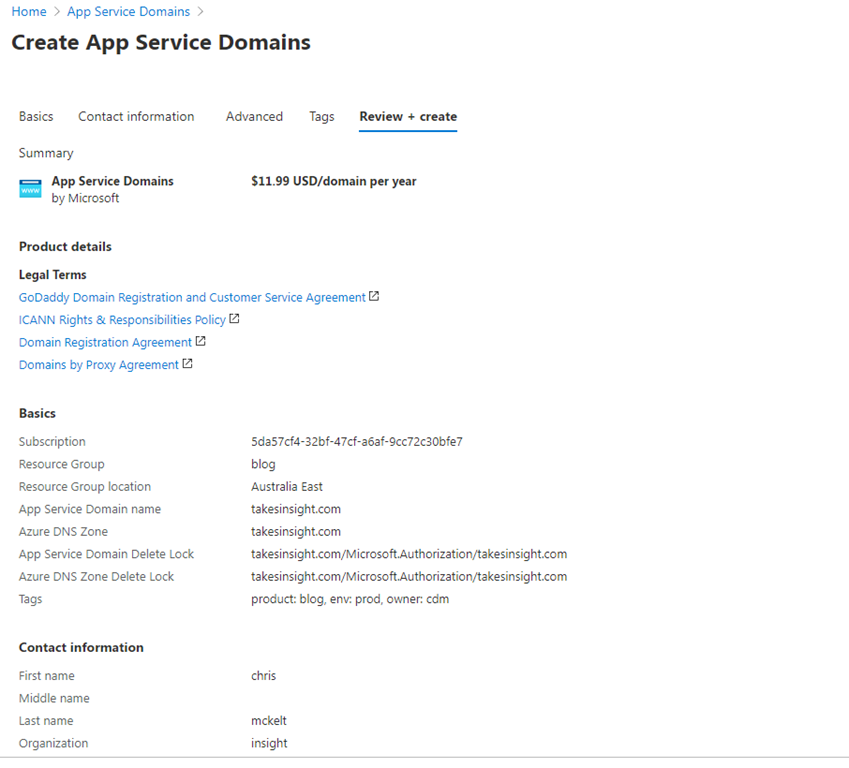
Task: Open external link icon beside Domain Registration Agreement
Action: tap(200, 341)
